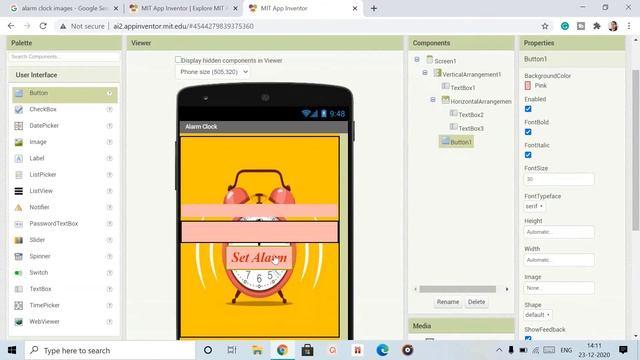Viewport: 640px width, 360px height.
Task: Select the Notifier warning icon
Action: click(19, 207)
